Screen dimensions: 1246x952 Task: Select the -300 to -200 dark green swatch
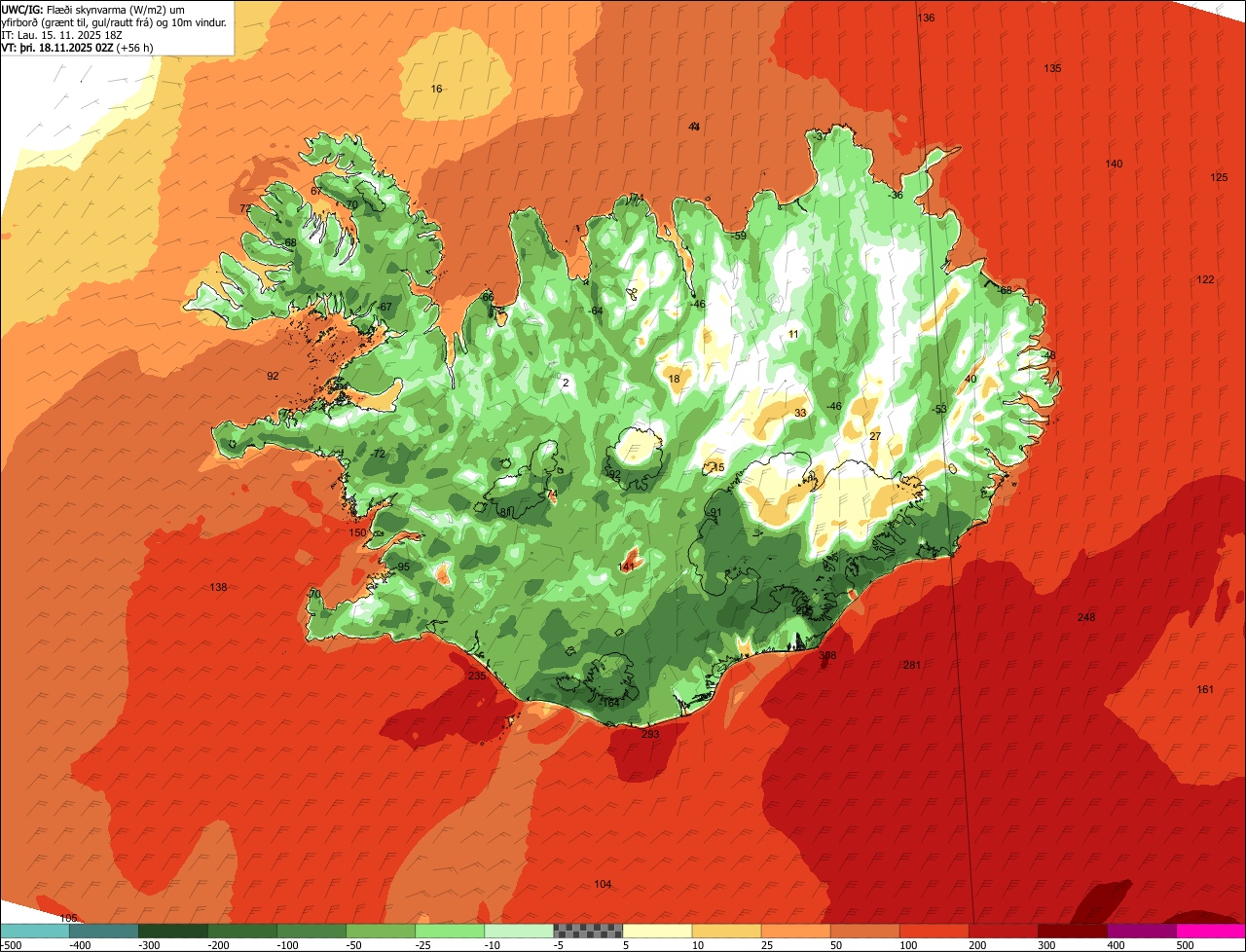click(173, 931)
